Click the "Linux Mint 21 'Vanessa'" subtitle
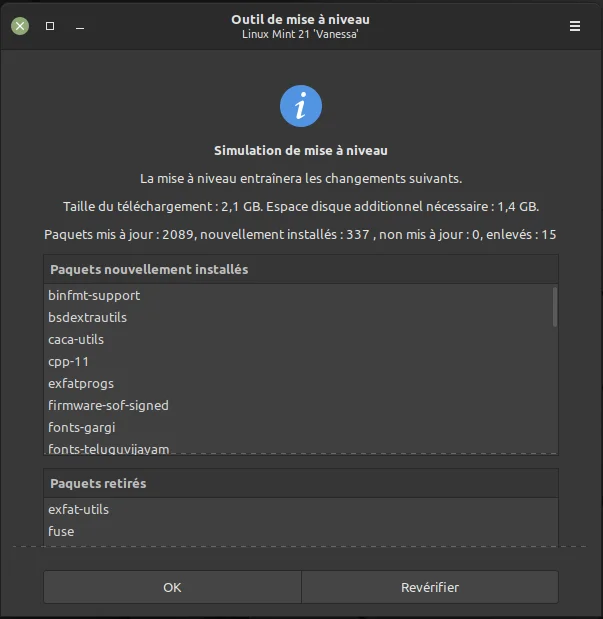The width and height of the screenshot is (603, 619). point(301,34)
